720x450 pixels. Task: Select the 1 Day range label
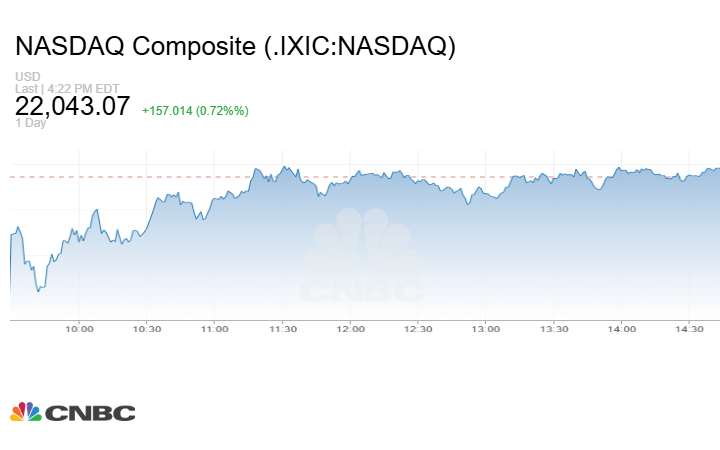(x=30, y=124)
